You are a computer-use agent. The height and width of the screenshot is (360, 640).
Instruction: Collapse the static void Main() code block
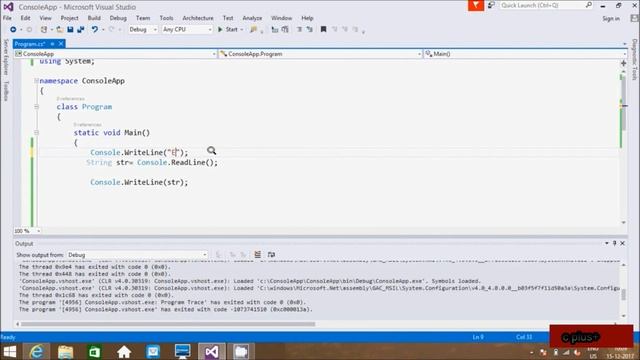[x=36, y=133]
